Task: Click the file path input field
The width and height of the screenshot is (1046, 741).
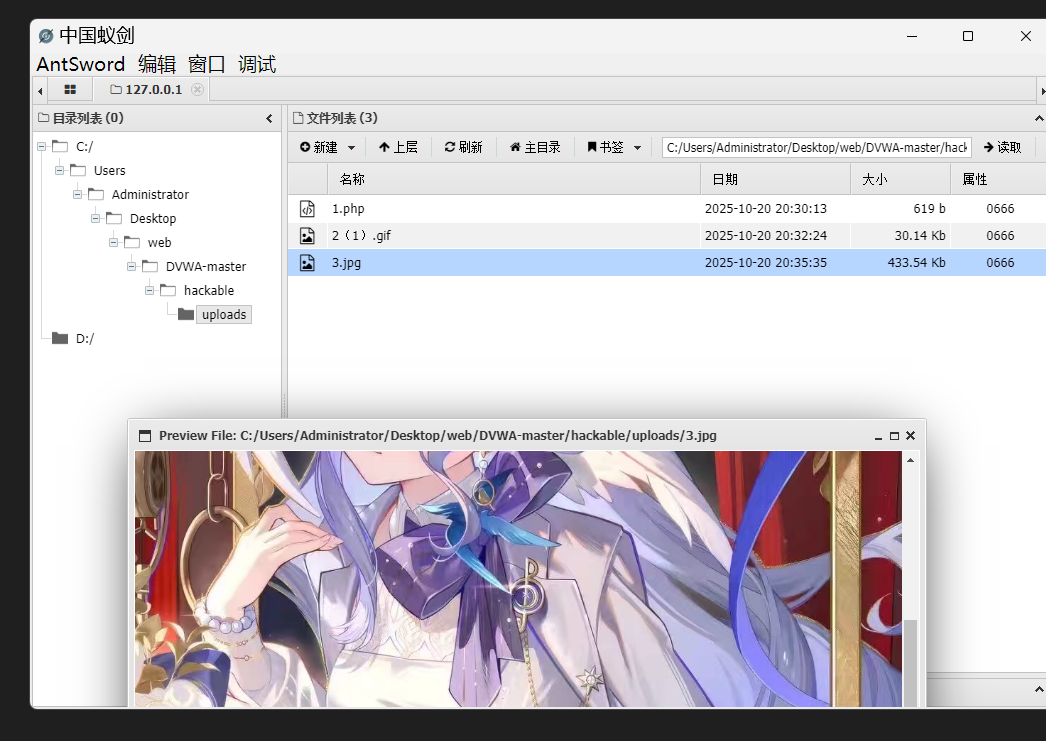Action: tap(817, 147)
